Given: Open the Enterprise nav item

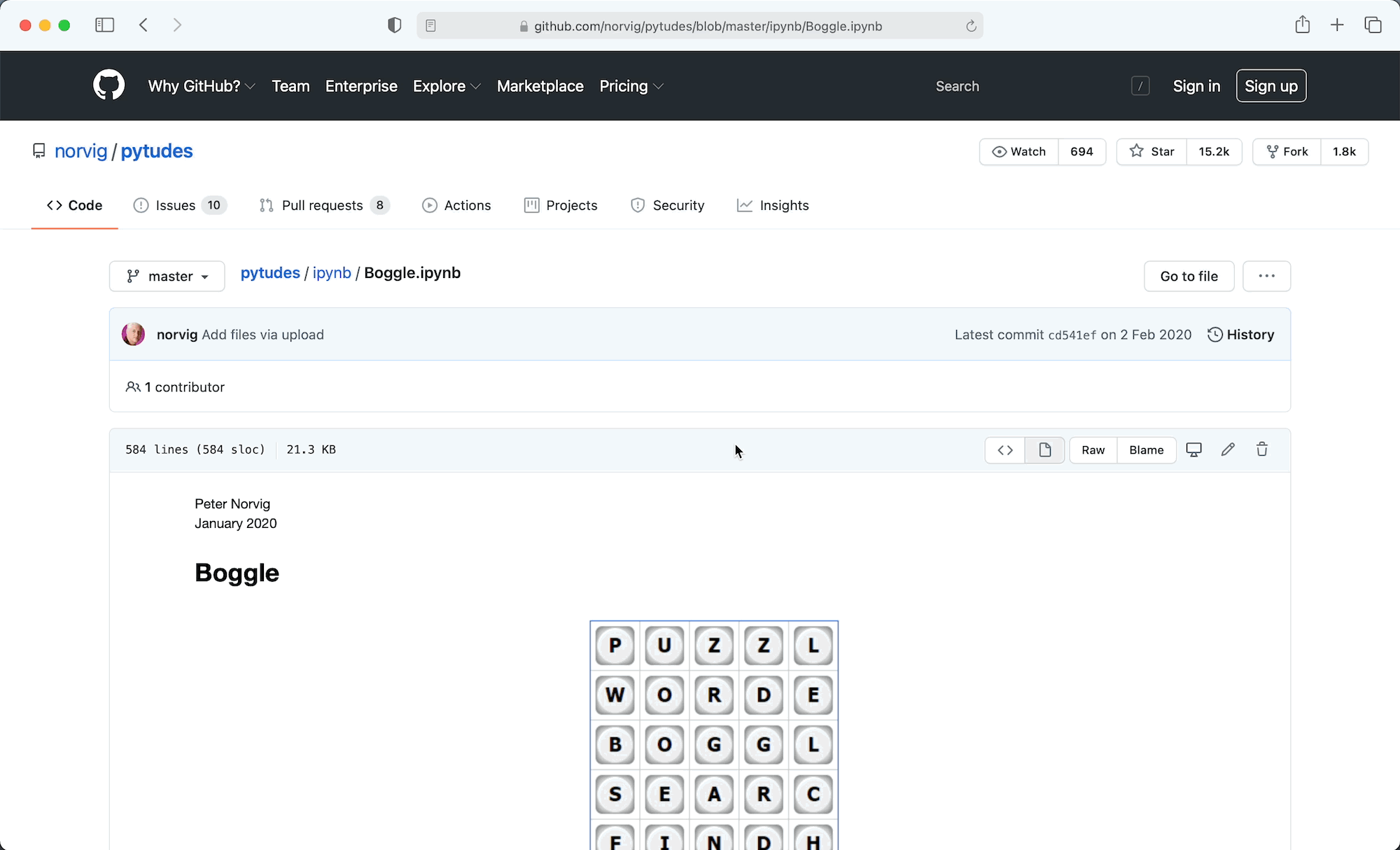Looking at the screenshot, I should (361, 86).
